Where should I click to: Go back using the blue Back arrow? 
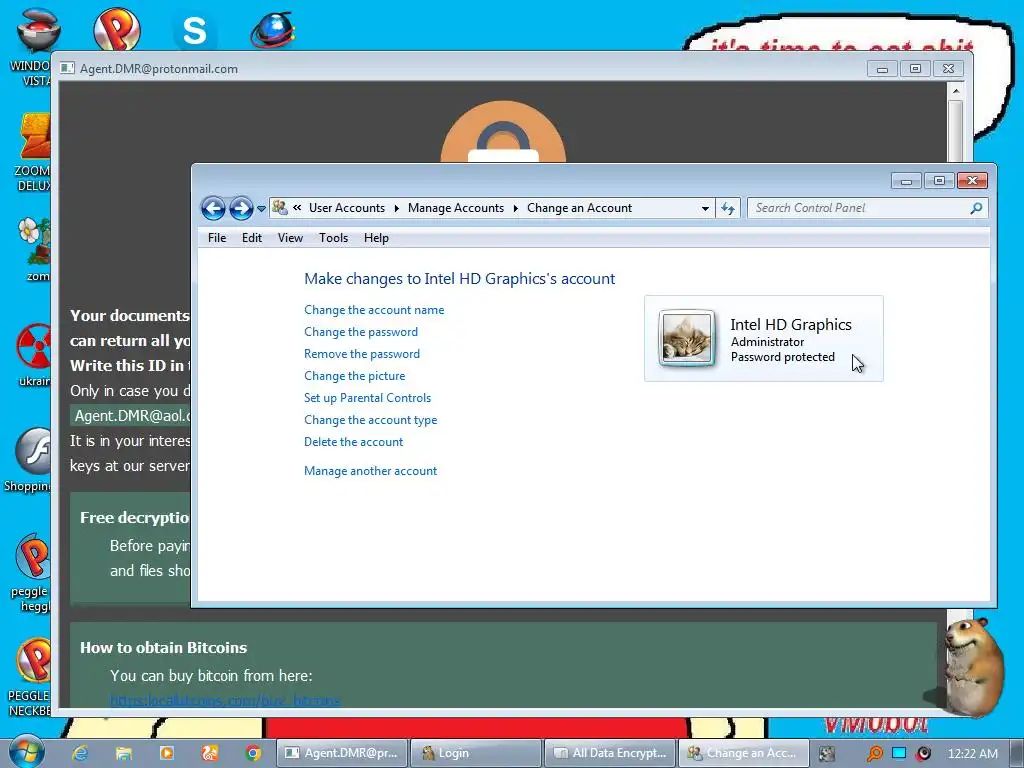[x=213, y=208]
